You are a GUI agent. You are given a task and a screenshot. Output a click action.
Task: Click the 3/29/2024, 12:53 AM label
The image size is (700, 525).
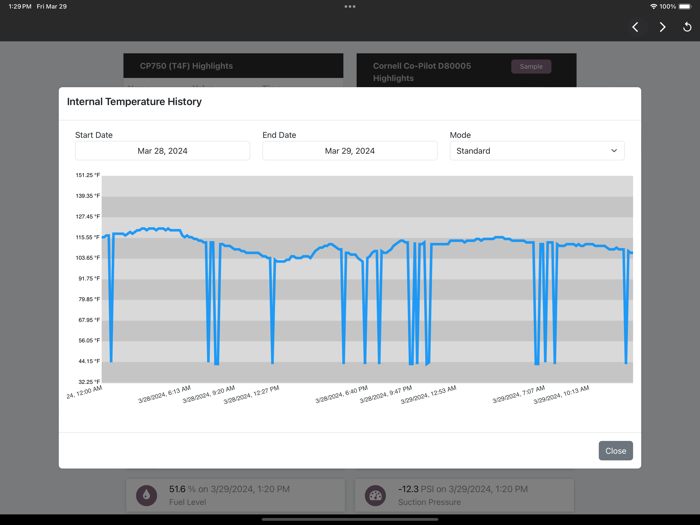pyautogui.click(x=429, y=395)
